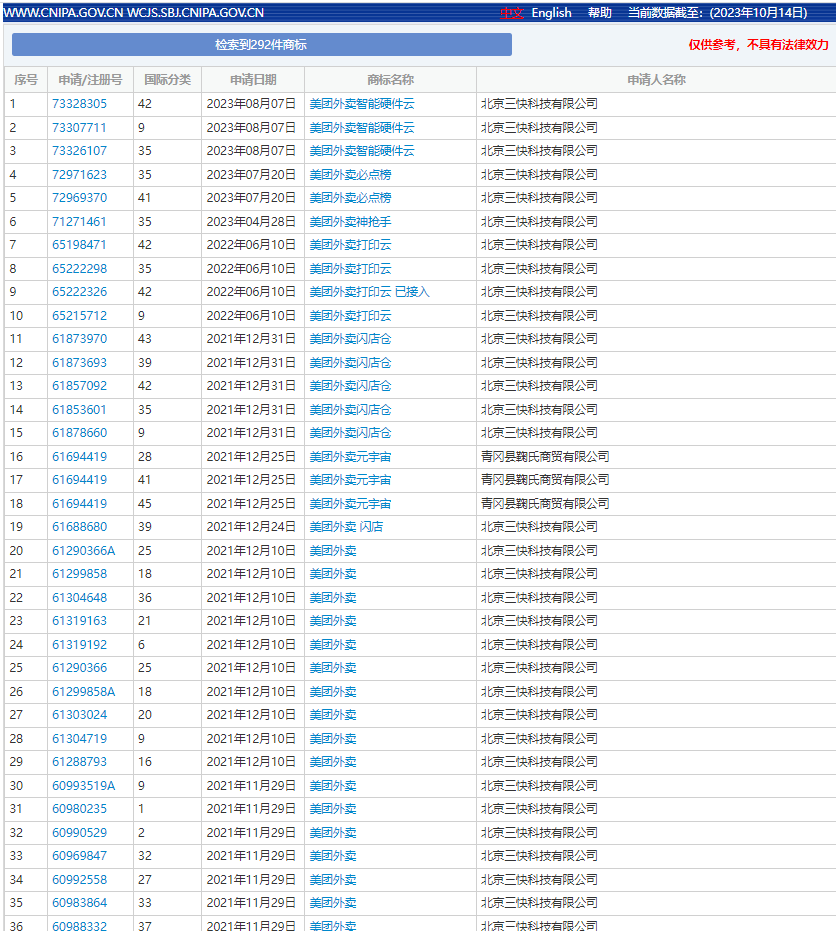This screenshot has height=931, width=836.
Task: Open registration number 73328305
Action: pyautogui.click(x=79, y=104)
